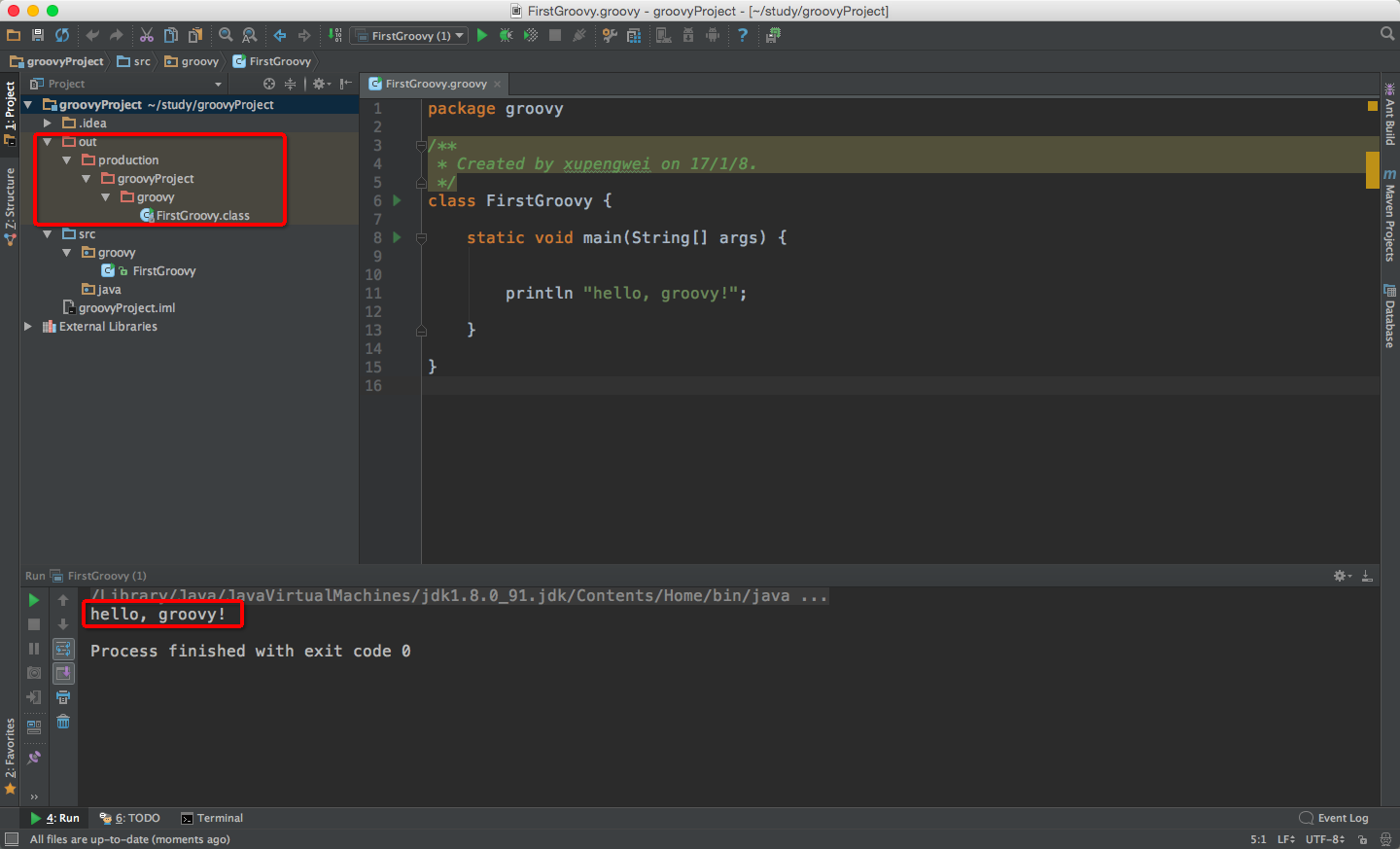1400x849 pixels.
Task: Click the groovy breadcrumb folder
Action: (x=192, y=61)
